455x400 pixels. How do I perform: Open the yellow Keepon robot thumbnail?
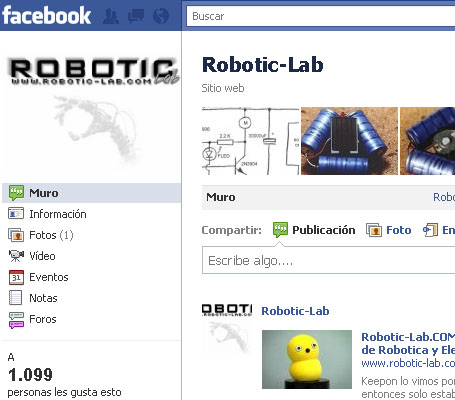click(x=307, y=359)
